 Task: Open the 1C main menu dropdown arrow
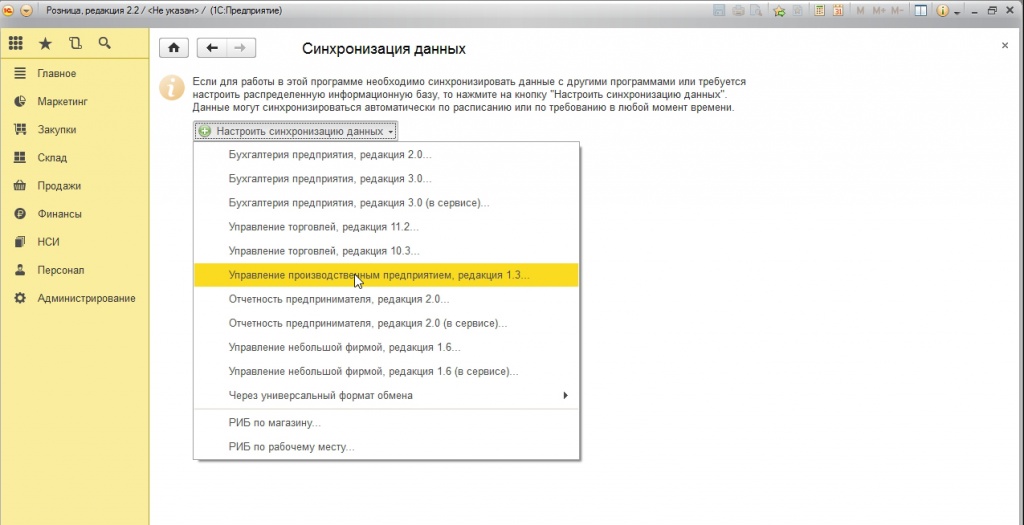tap(25, 10)
